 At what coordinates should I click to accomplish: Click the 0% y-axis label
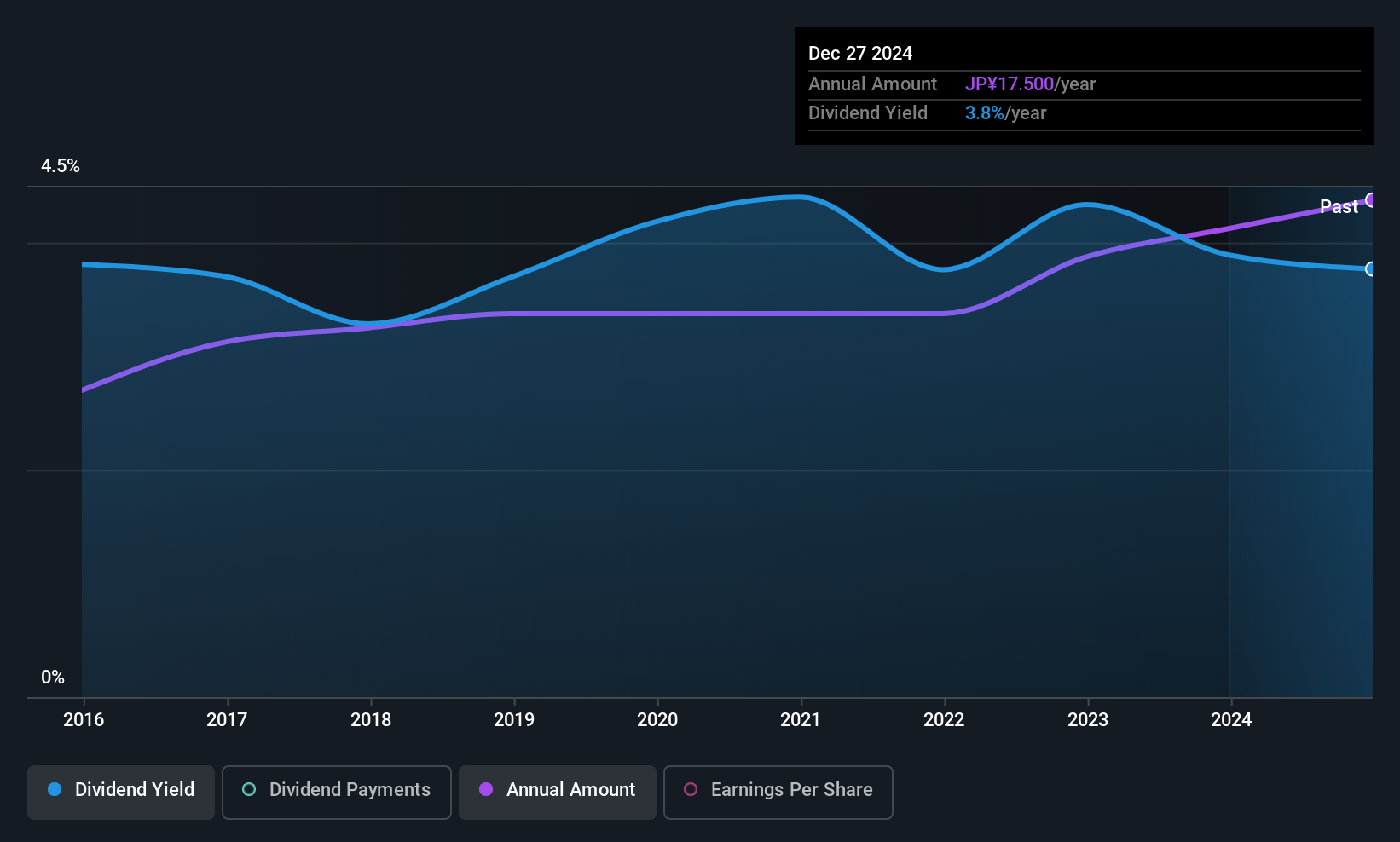[x=53, y=678]
